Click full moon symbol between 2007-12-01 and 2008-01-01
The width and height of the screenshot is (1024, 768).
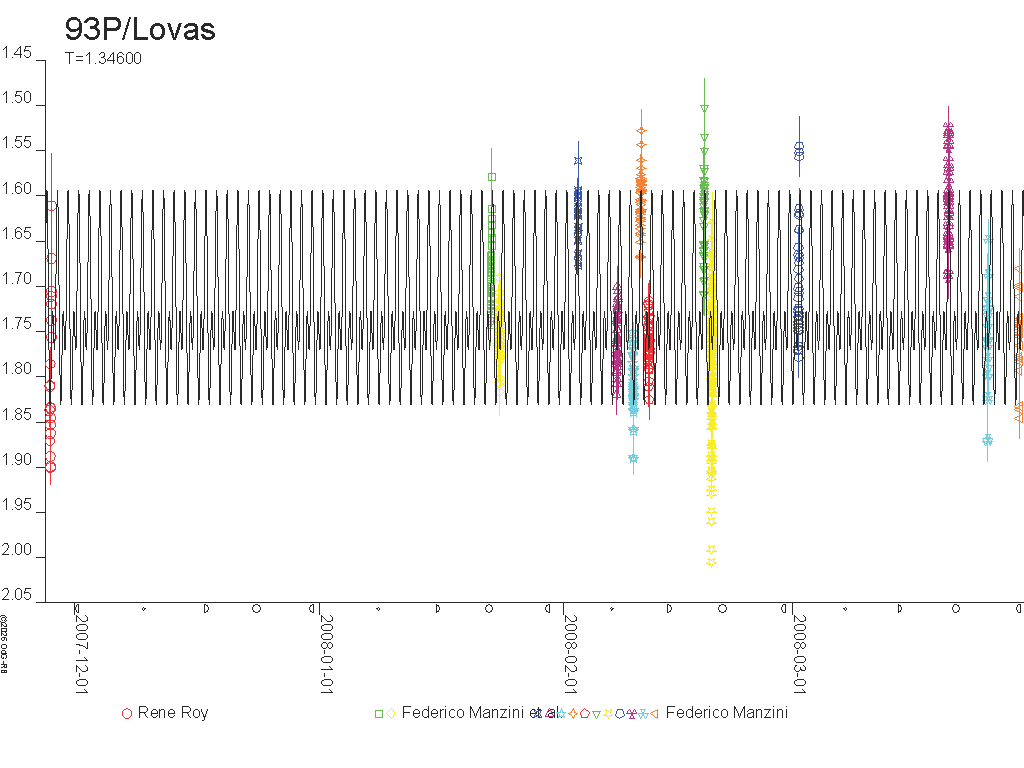[x=257, y=609]
